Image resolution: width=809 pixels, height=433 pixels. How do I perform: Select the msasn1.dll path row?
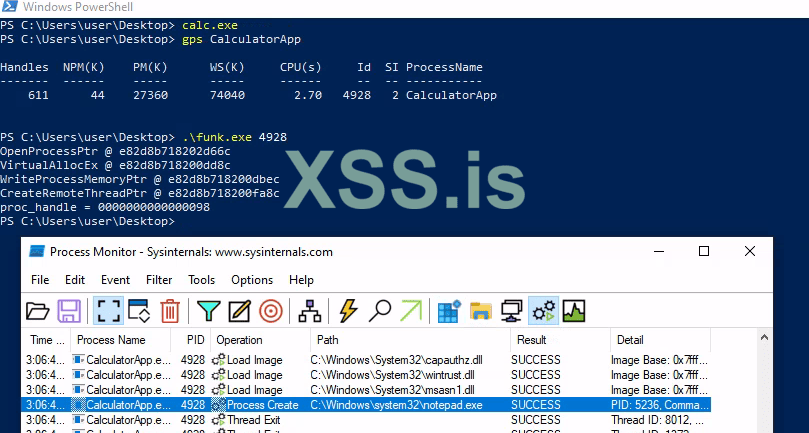(392, 390)
